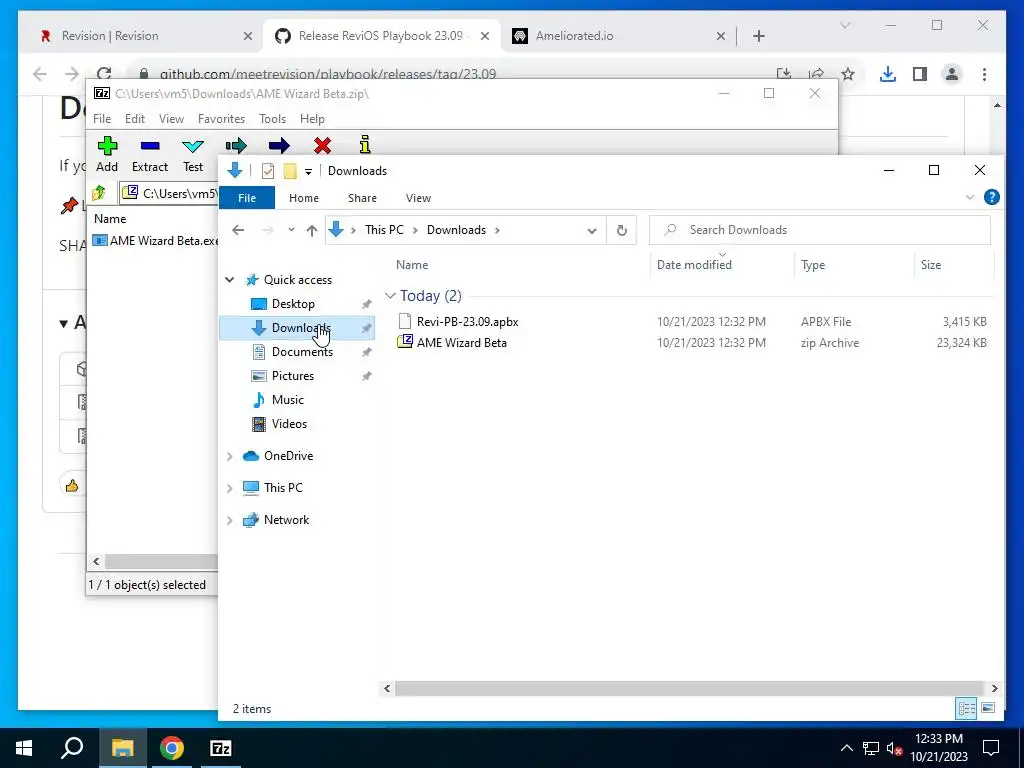
Task: Select Music in the navigation pane
Action: pos(287,400)
